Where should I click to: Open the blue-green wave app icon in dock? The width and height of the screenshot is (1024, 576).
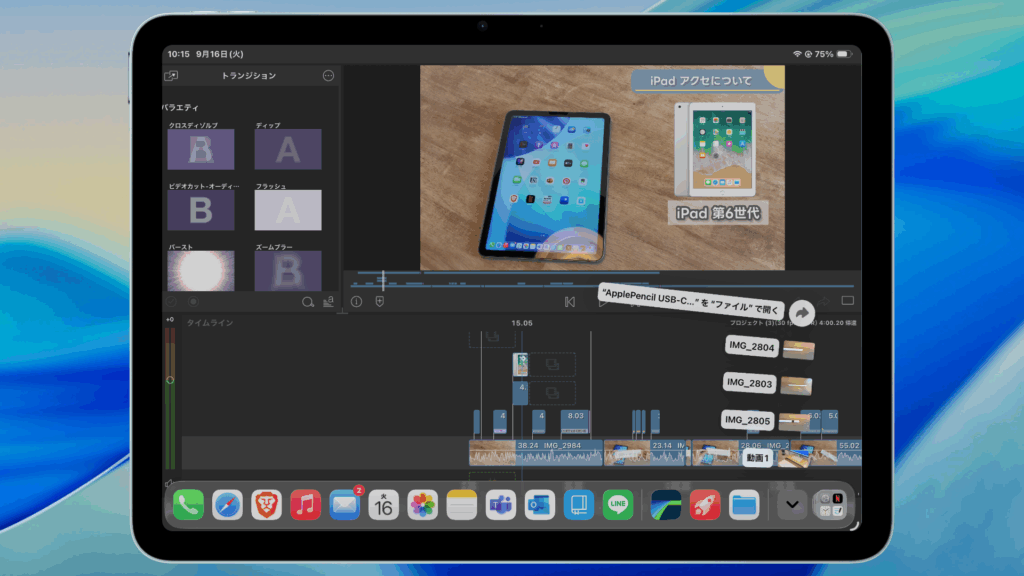click(x=666, y=505)
